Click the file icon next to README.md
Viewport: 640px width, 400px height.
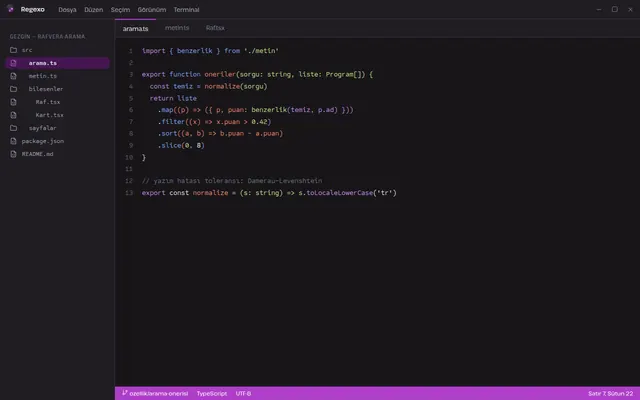pos(13,154)
